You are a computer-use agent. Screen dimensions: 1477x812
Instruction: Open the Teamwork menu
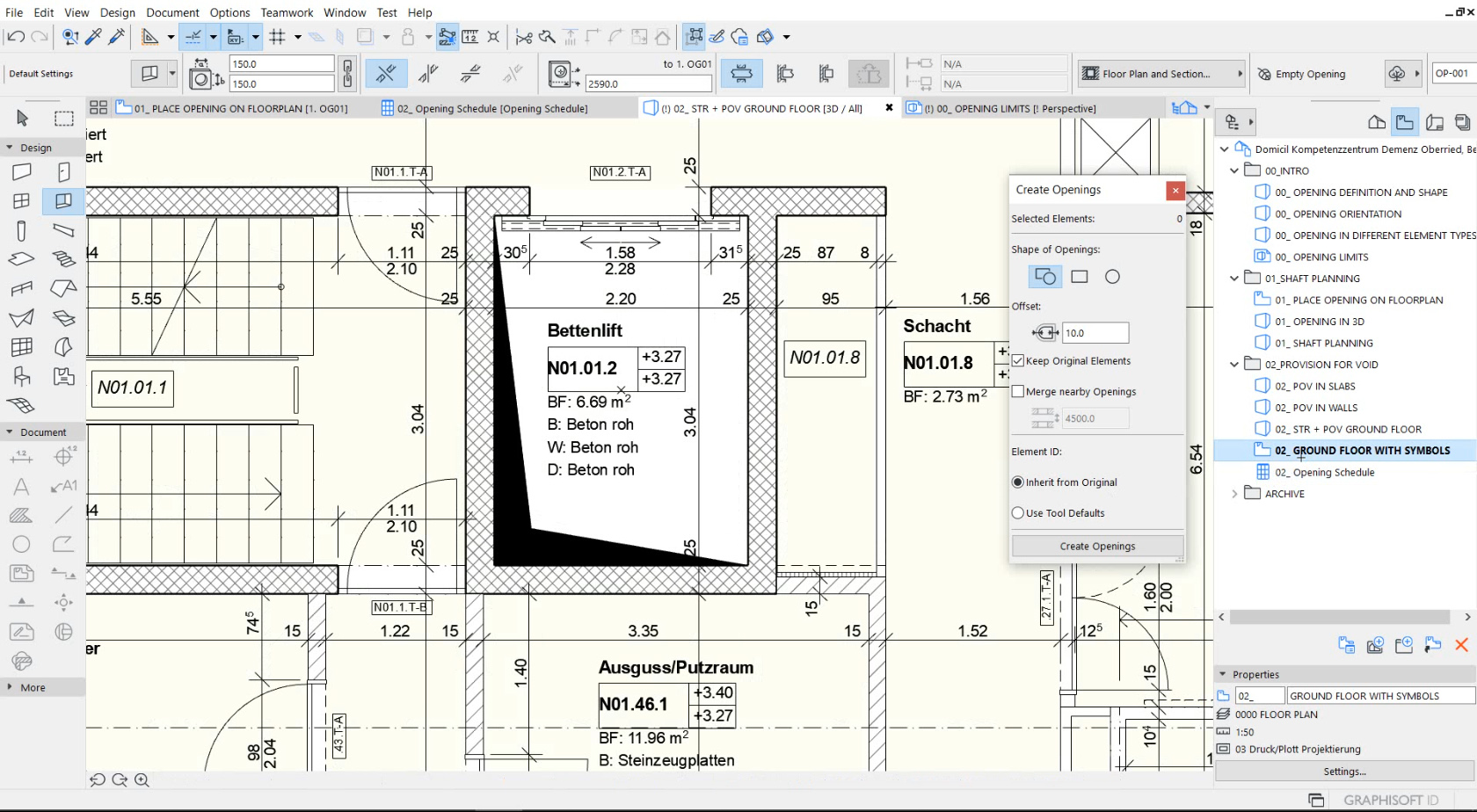[287, 12]
